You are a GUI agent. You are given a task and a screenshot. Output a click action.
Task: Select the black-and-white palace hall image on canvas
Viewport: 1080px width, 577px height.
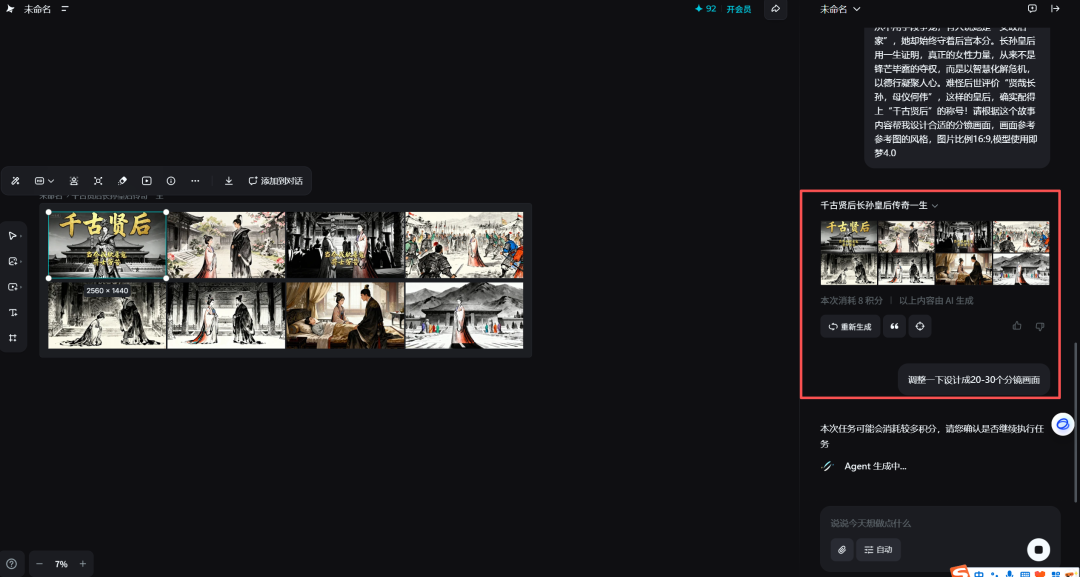(345, 244)
